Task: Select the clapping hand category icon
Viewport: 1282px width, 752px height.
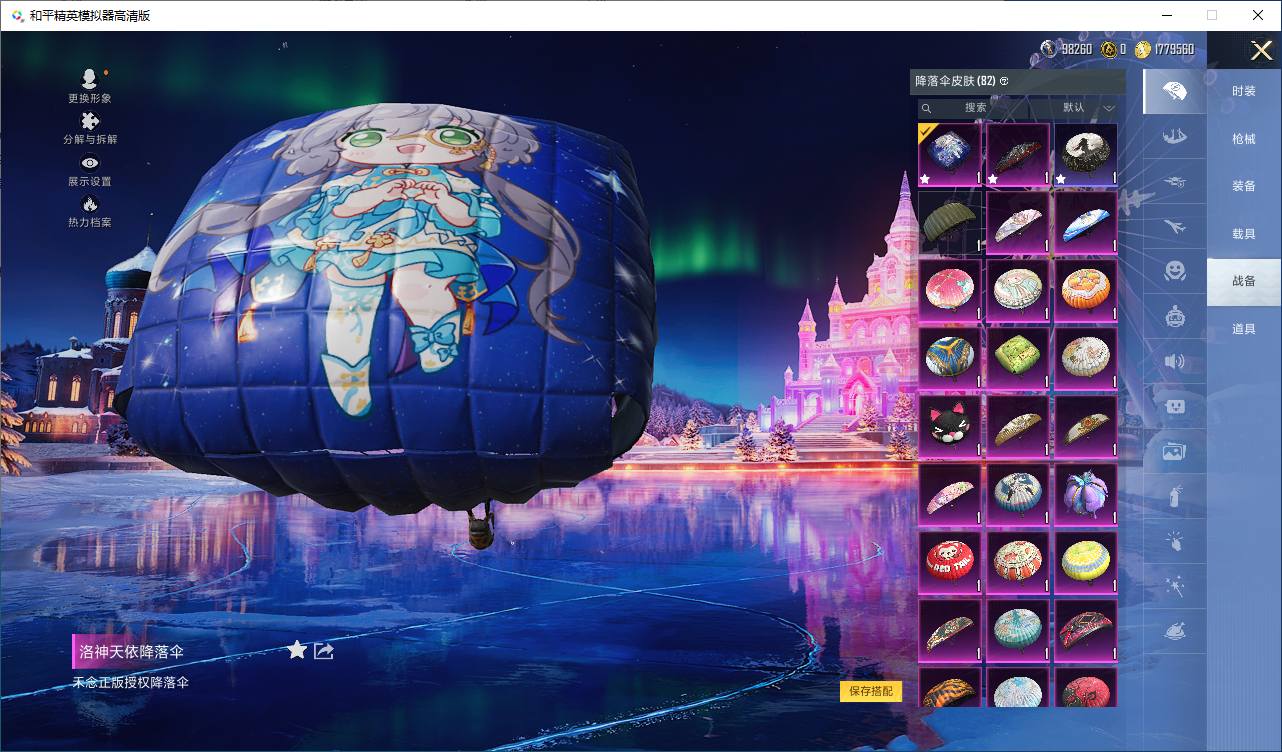Action: click(x=1175, y=541)
